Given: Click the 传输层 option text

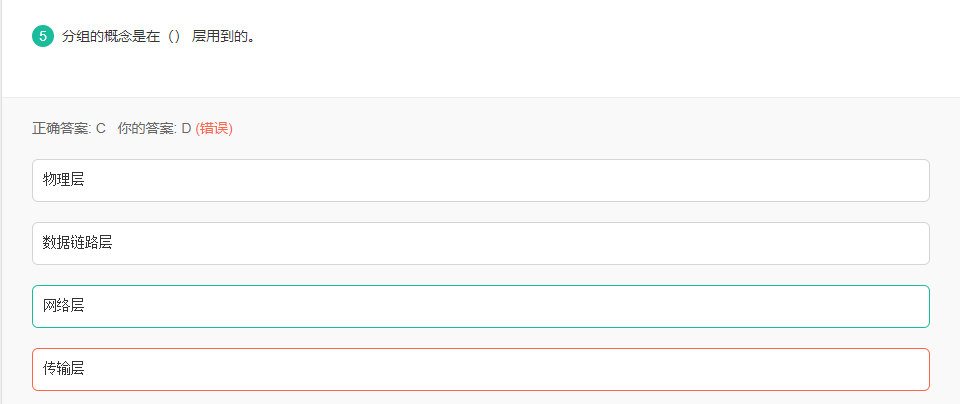Looking at the screenshot, I should (x=64, y=369).
